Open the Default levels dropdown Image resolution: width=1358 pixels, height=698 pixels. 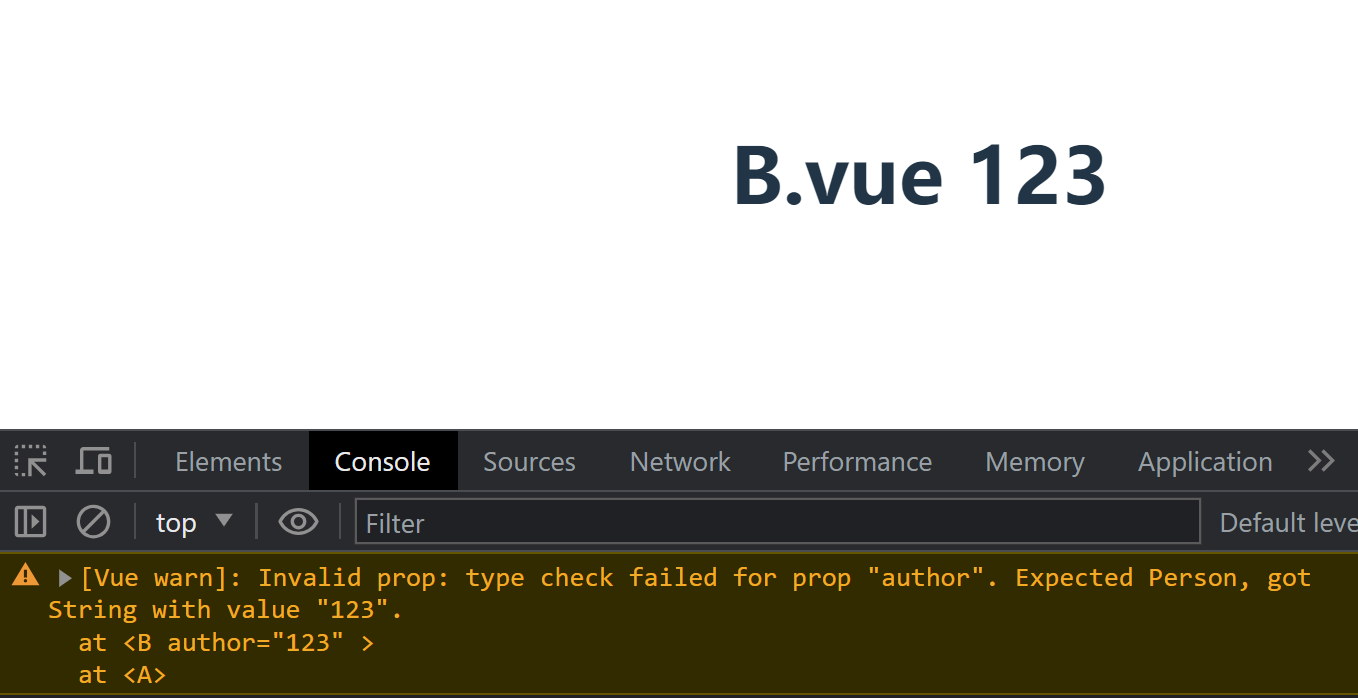pos(1288,522)
